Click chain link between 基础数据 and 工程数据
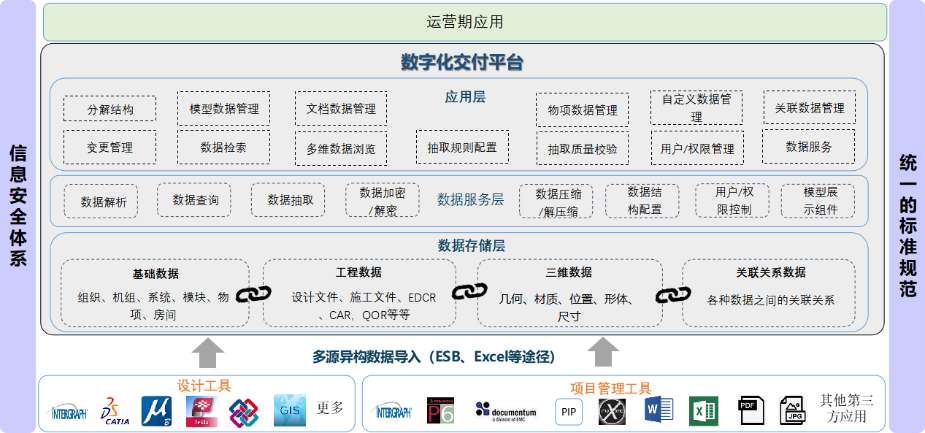Screen dimensions: 925x433 (x=253, y=293)
